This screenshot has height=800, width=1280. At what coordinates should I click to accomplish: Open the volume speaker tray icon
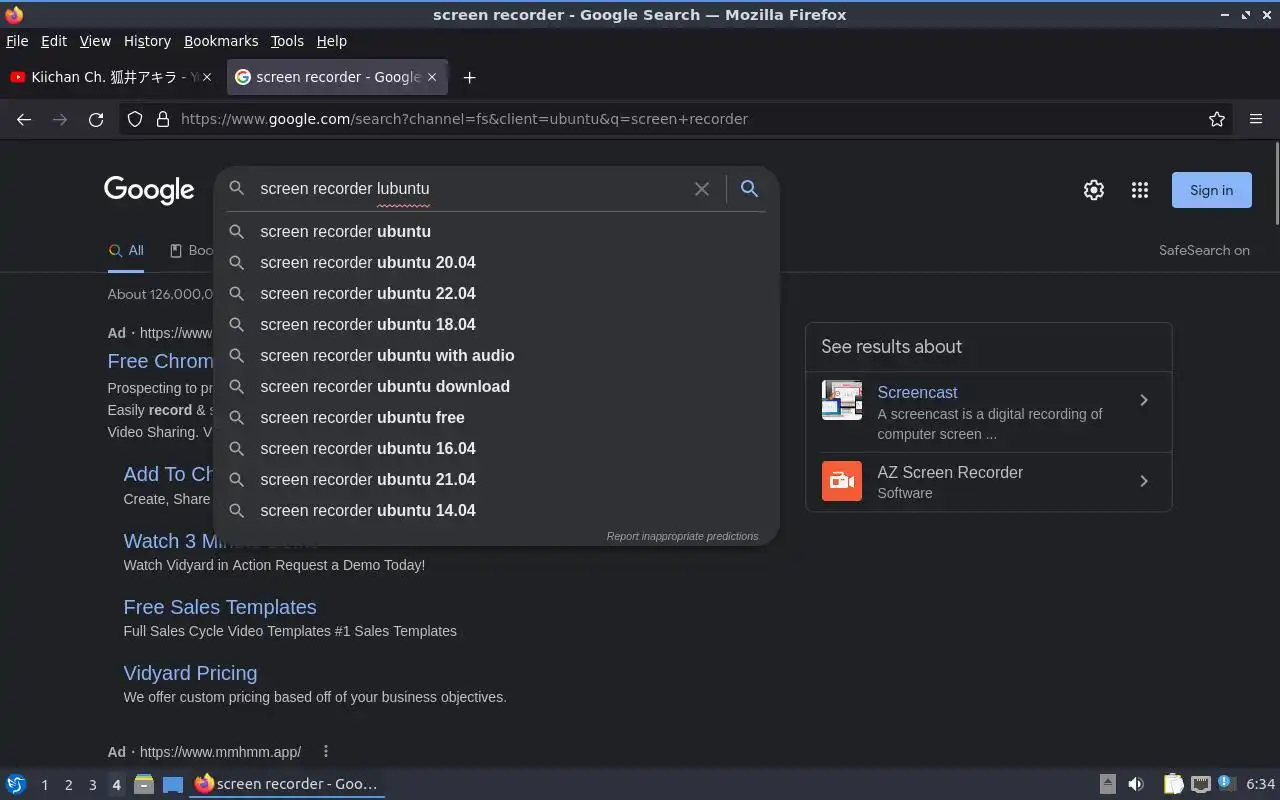coord(1136,784)
